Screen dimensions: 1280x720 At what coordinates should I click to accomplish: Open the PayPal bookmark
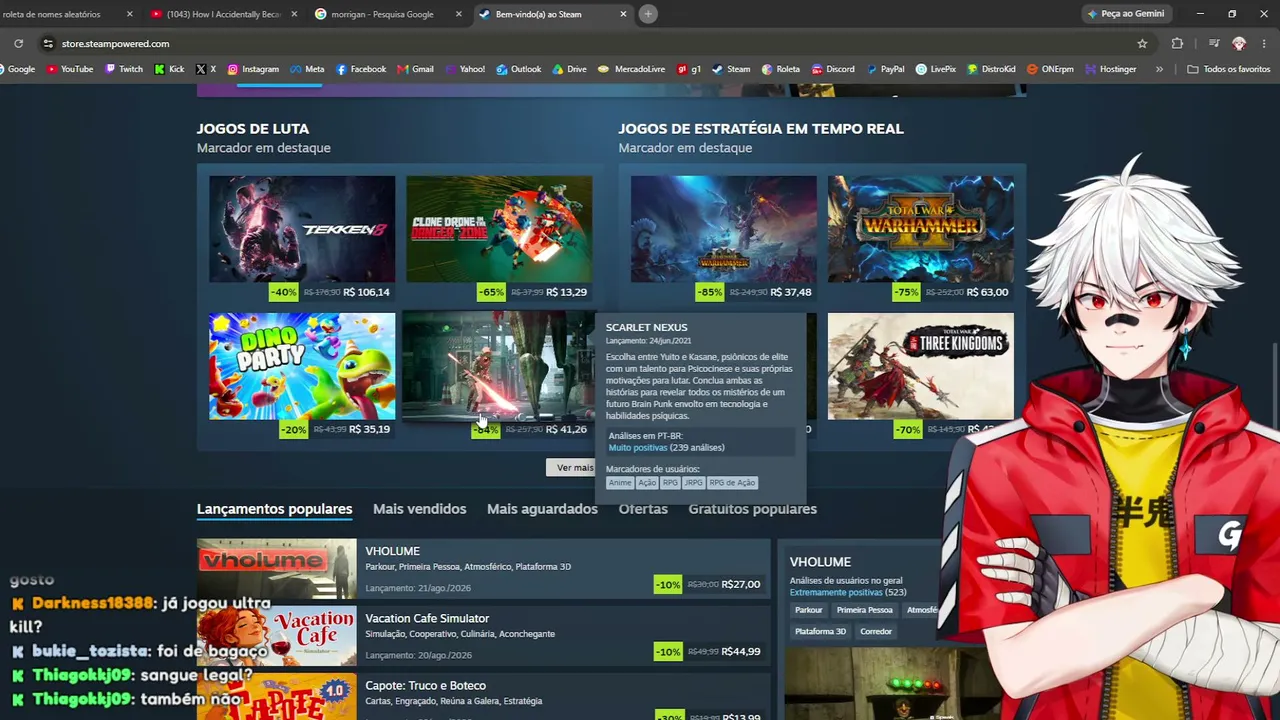click(885, 69)
